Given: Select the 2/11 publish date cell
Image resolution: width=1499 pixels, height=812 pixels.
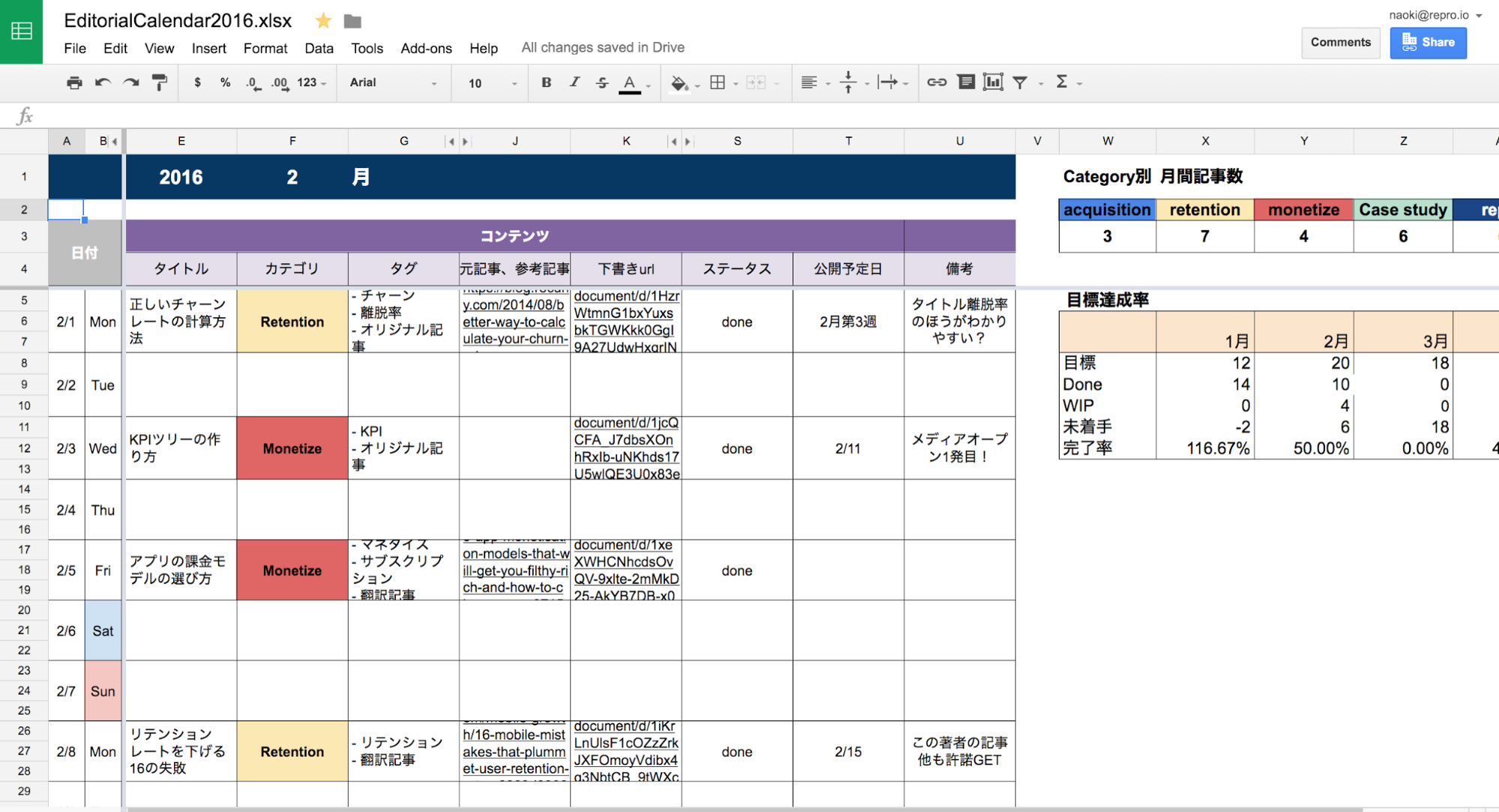Looking at the screenshot, I should click(848, 448).
